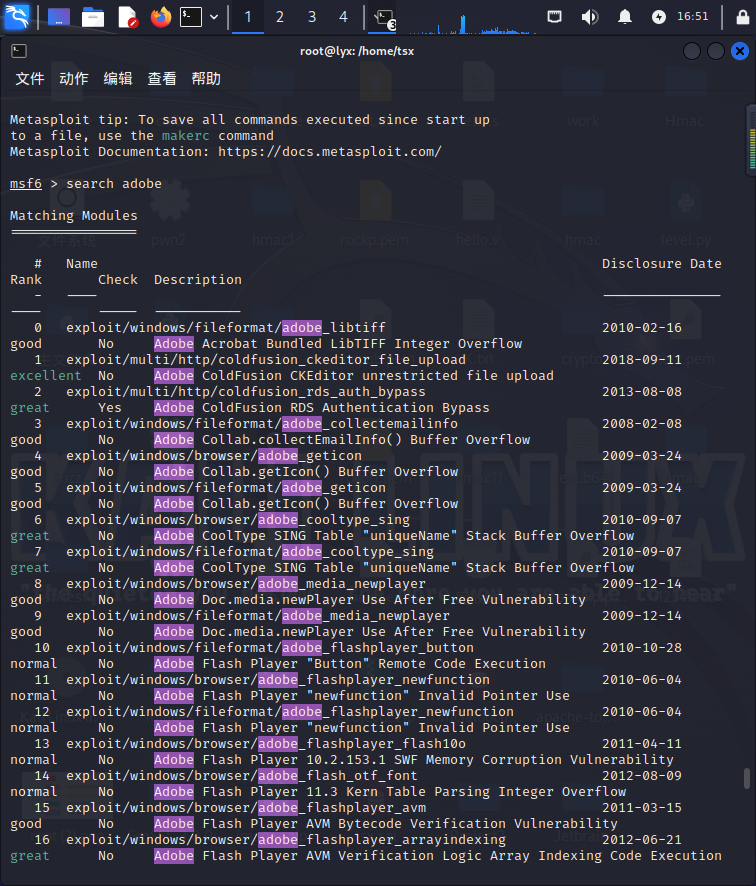Click browser/adobe_flashplayer_newfunction module path
Viewport: 756px width, 886px height.
click(278, 680)
